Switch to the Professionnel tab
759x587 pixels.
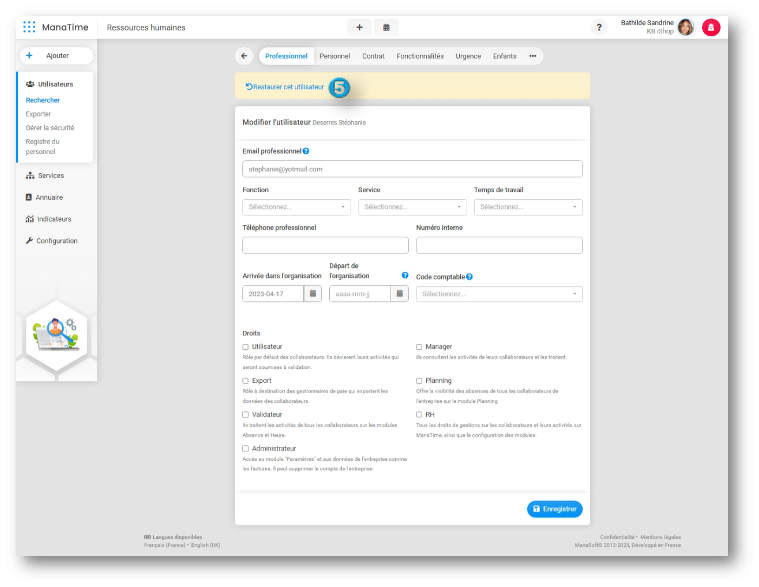pyautogui.click(x=286, y=56)
